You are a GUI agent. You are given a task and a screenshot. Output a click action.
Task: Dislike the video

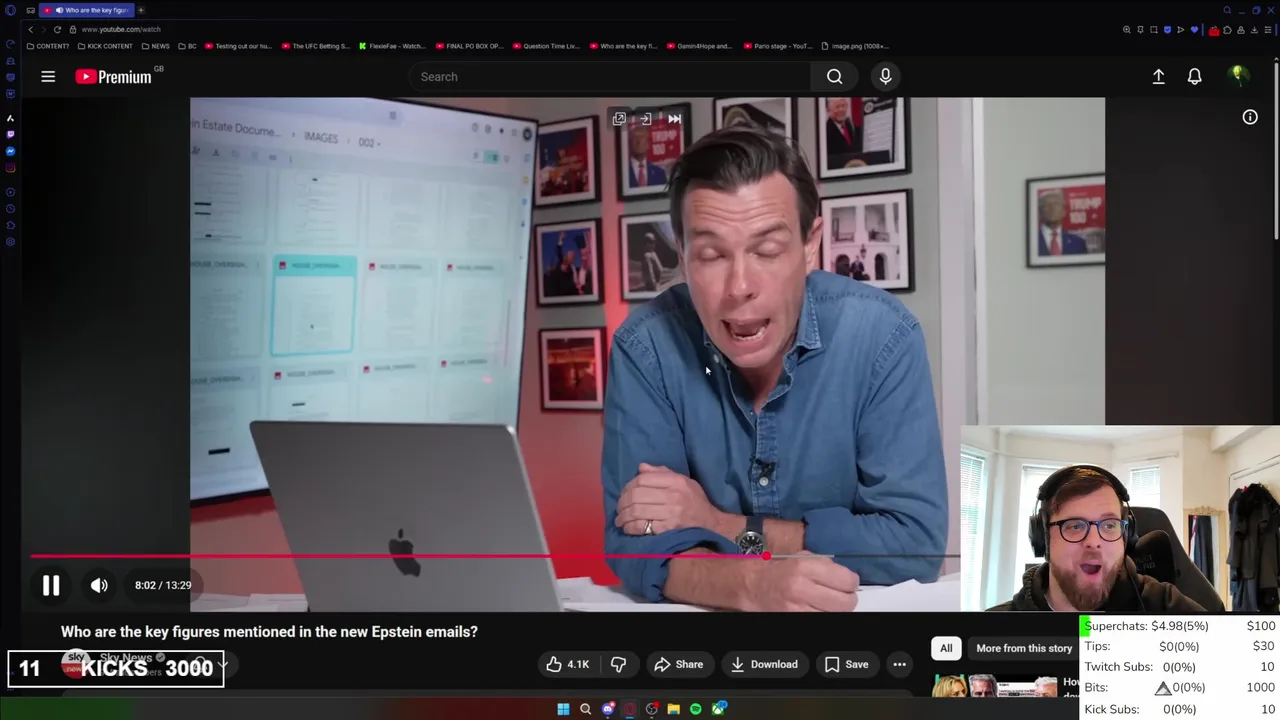pyautogui.click(x=618, y=664)
